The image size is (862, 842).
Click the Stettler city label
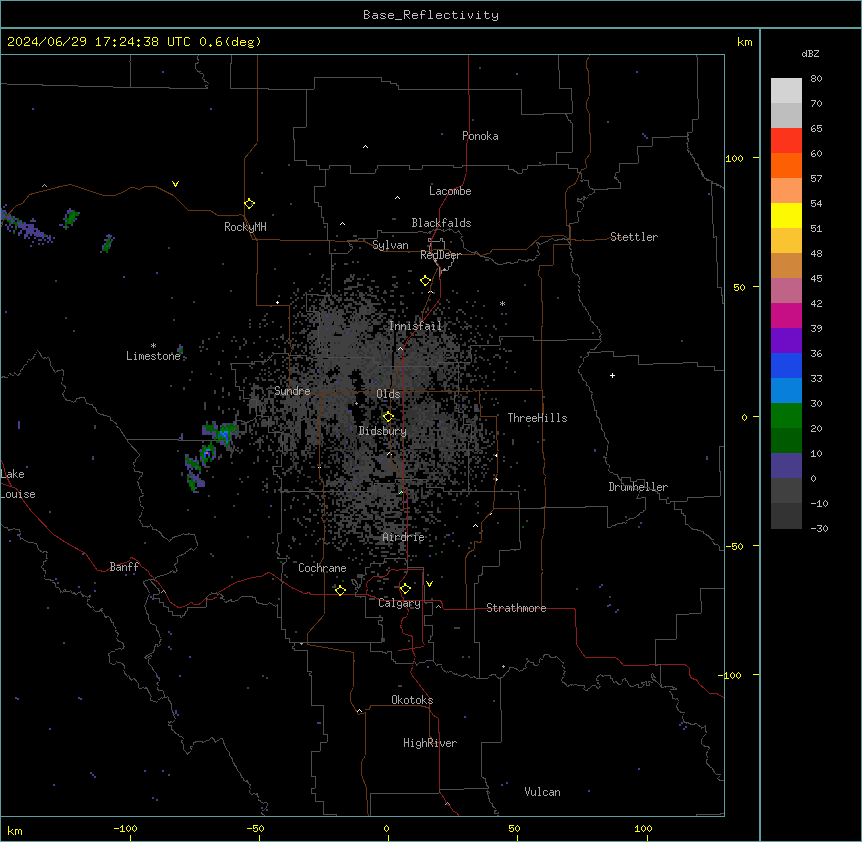pos(634,237)
